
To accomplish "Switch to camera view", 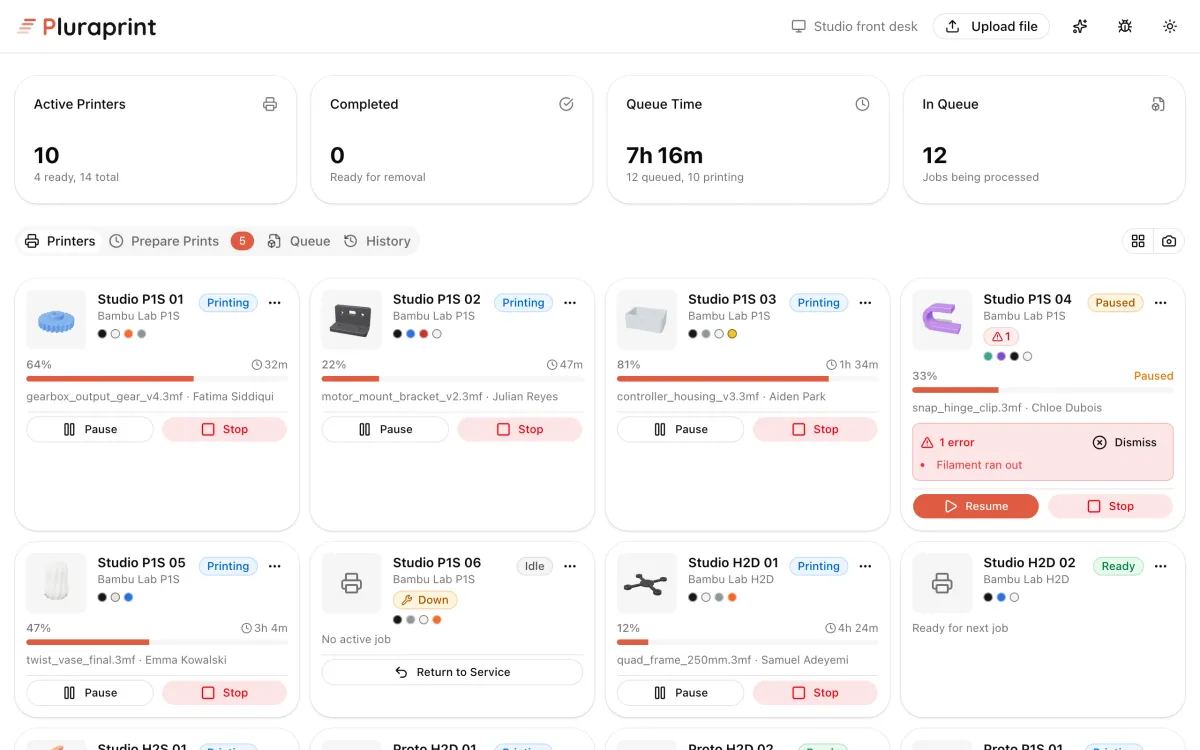I will (1169, 241).
